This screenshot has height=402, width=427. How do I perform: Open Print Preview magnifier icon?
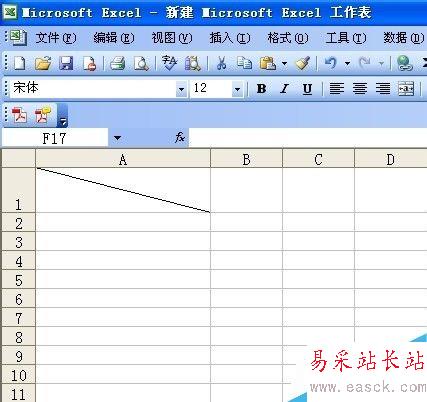tap(141, 63)
